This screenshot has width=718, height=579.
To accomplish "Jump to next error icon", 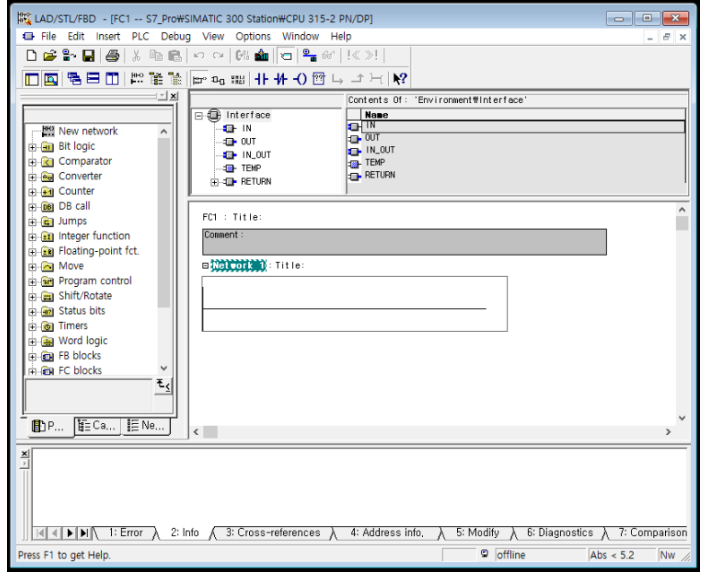I will tap(371, 56).
